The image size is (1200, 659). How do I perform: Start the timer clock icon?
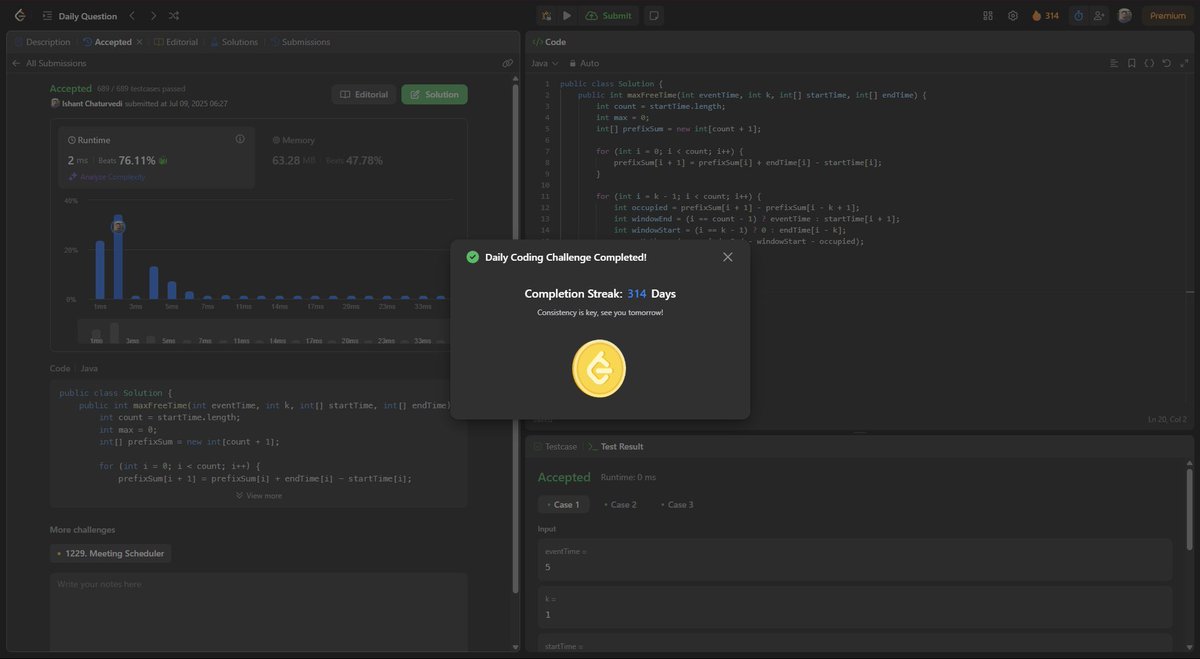click(x=1078, y=16)
